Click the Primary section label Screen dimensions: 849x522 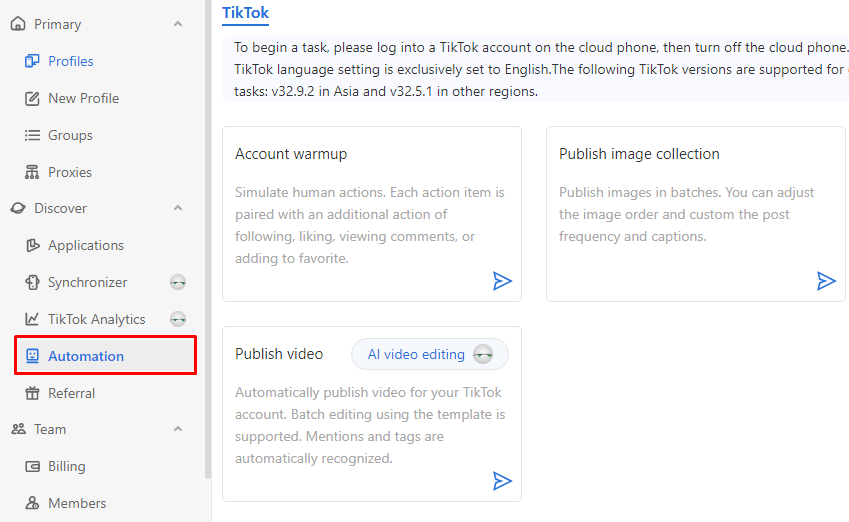click(57, 24)
